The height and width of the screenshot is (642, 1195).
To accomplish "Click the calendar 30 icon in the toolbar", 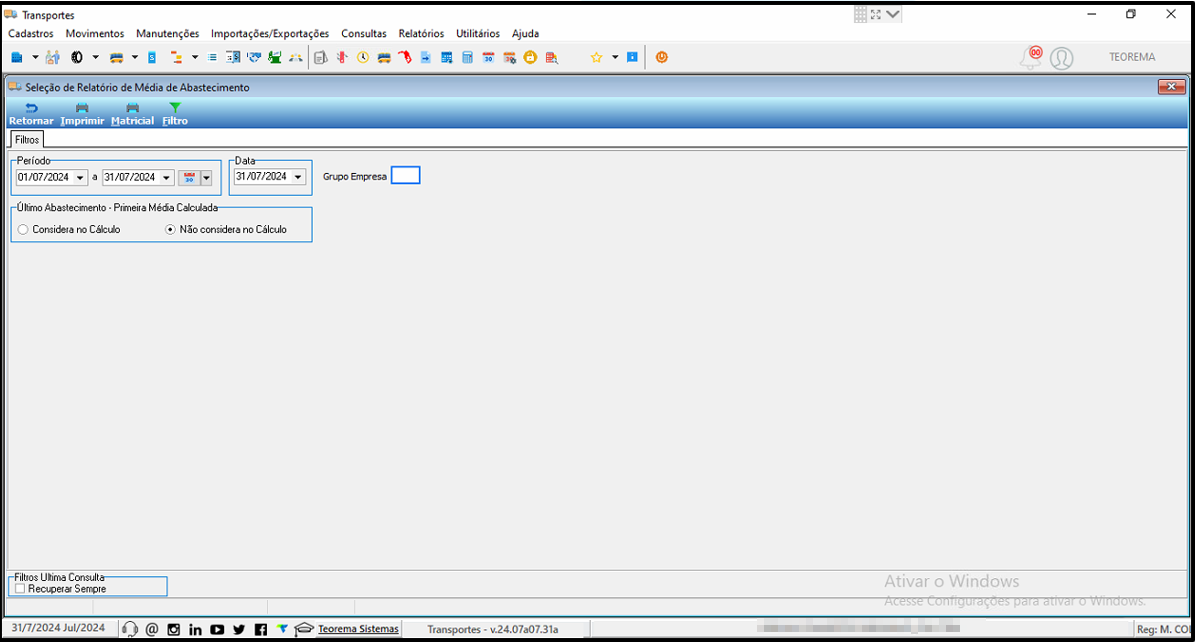I will pyautogui.click(x=489, y=57).
